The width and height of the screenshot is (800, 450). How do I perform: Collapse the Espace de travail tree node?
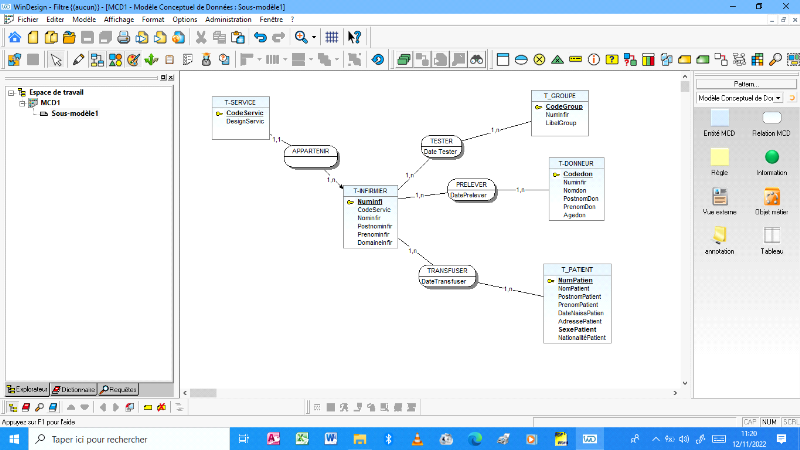(x=10, y=92)
